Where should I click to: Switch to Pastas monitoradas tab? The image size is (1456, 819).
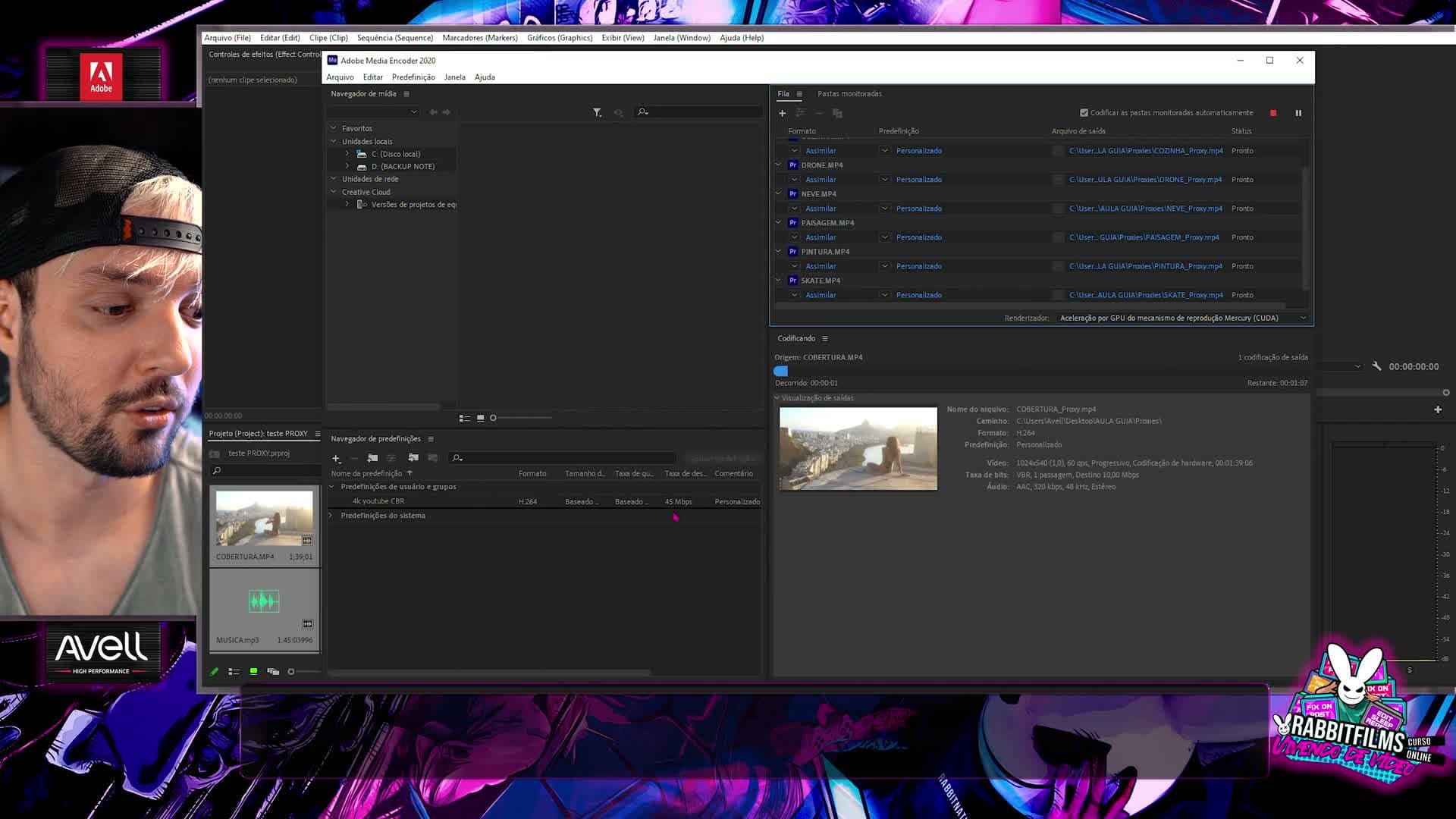(x=849, y=94)
